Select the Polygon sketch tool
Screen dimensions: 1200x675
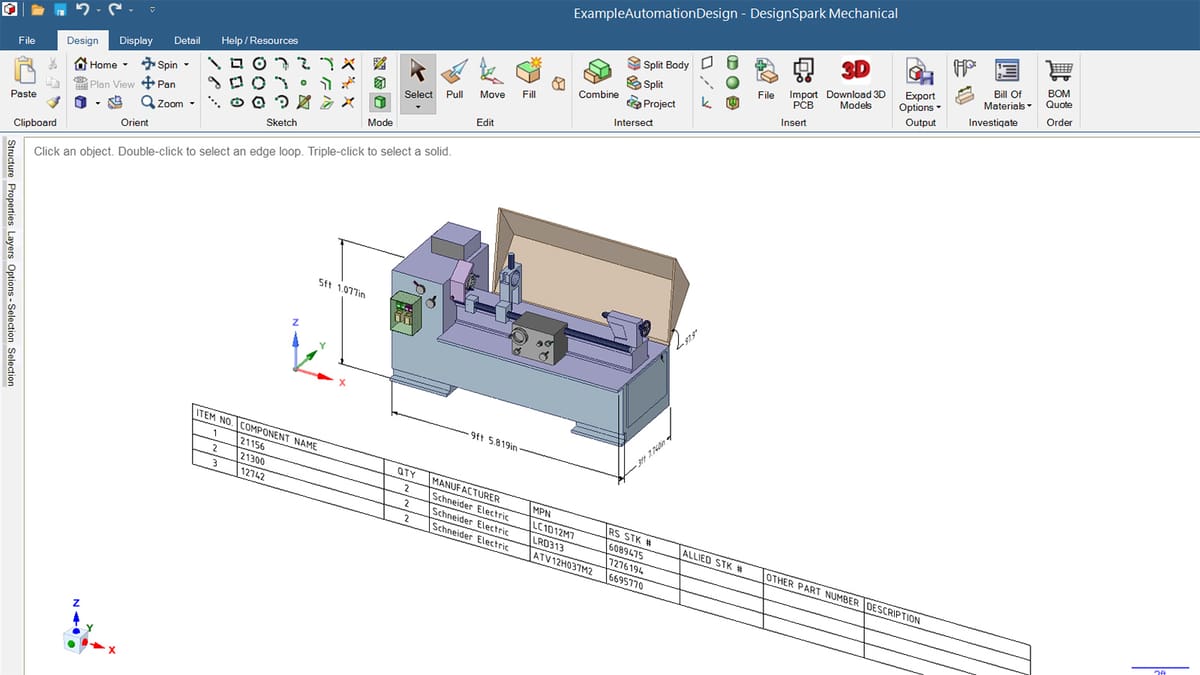click(258, 102)
